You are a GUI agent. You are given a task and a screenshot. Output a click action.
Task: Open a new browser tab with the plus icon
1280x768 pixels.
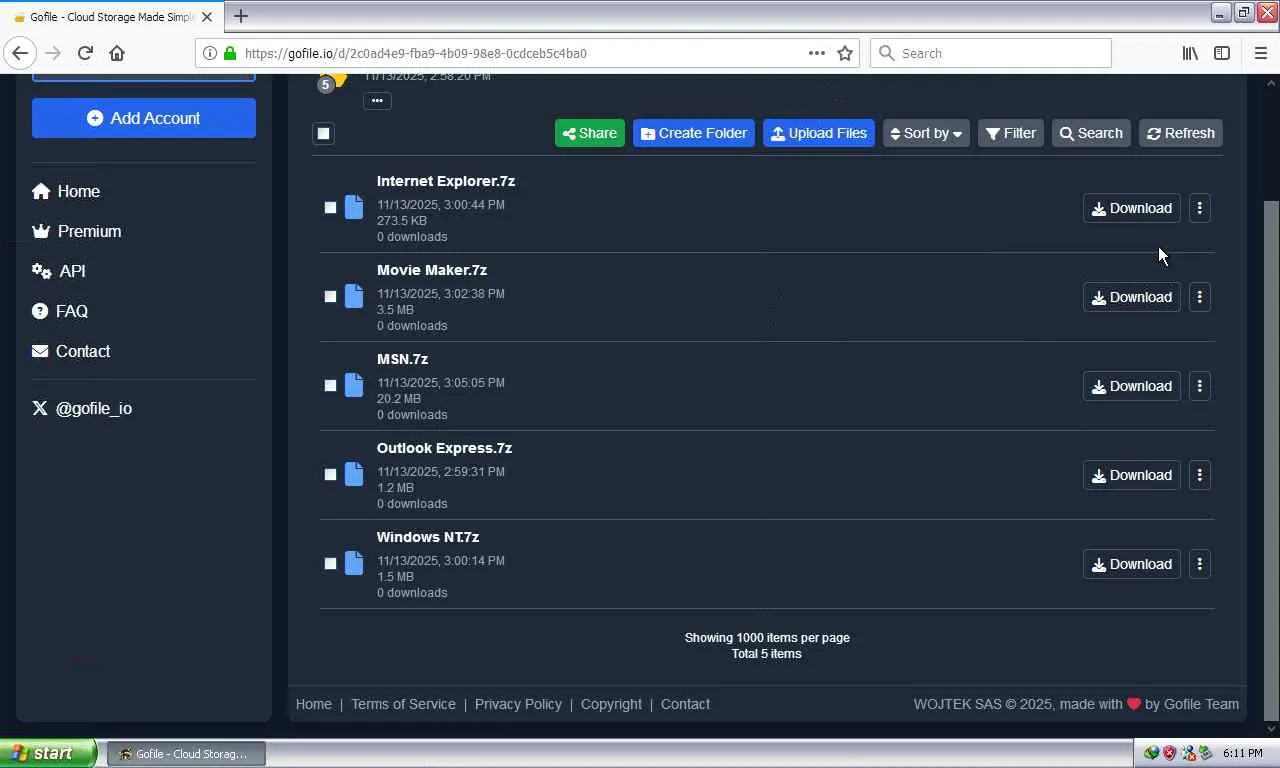click(240, 16)
